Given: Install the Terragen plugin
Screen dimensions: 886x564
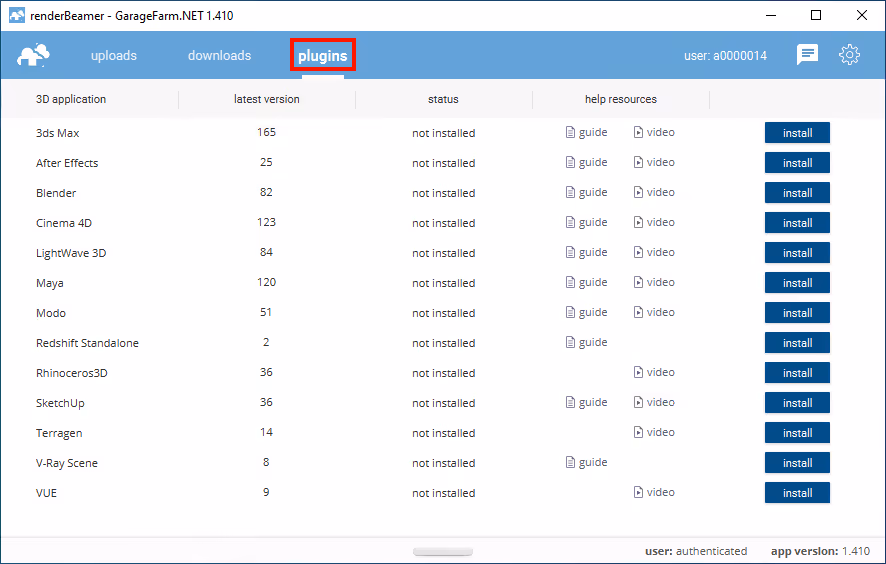Looking at the screenshot, I should [797, 432].
